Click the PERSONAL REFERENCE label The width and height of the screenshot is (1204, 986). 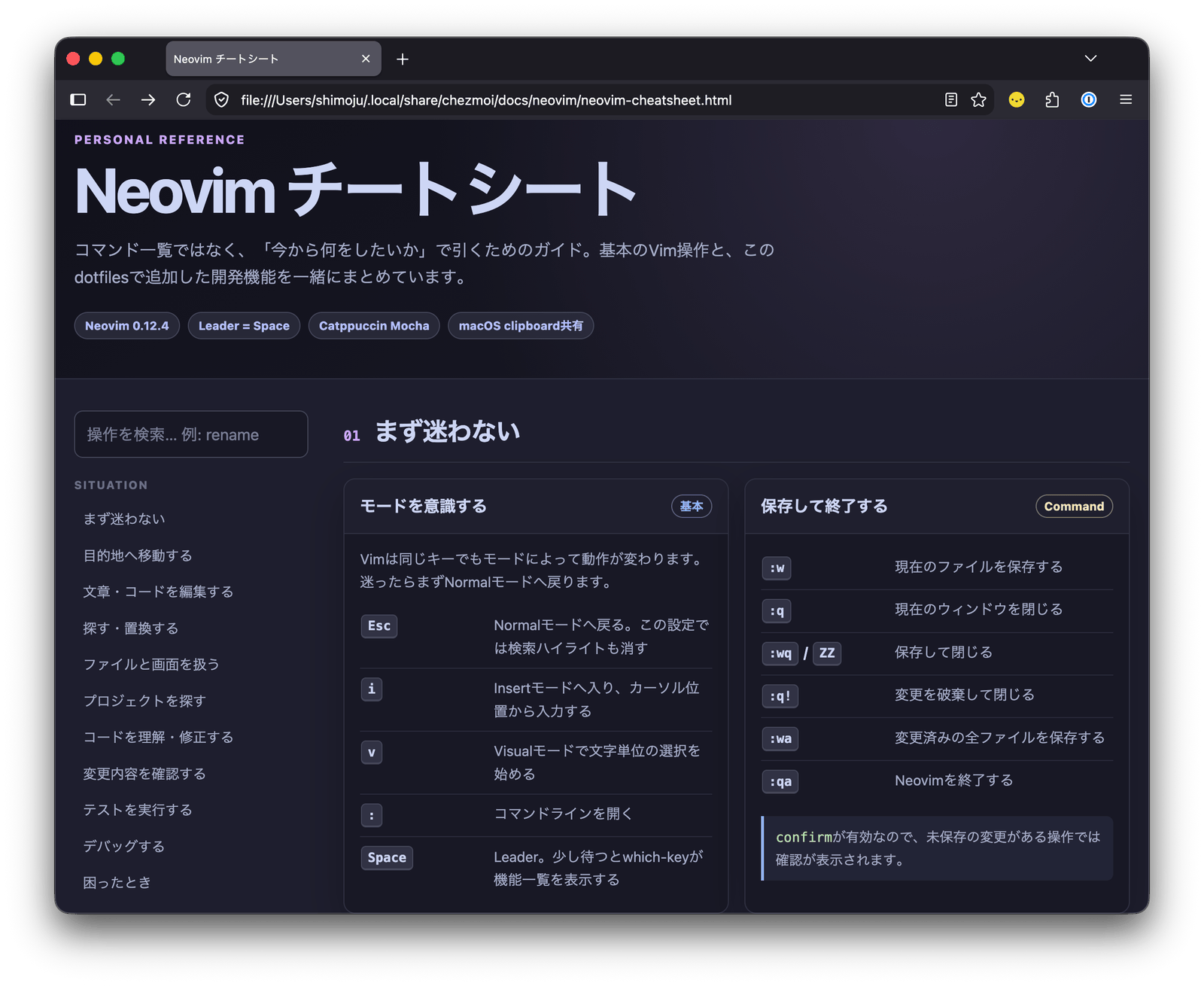(x=160, y=140)
